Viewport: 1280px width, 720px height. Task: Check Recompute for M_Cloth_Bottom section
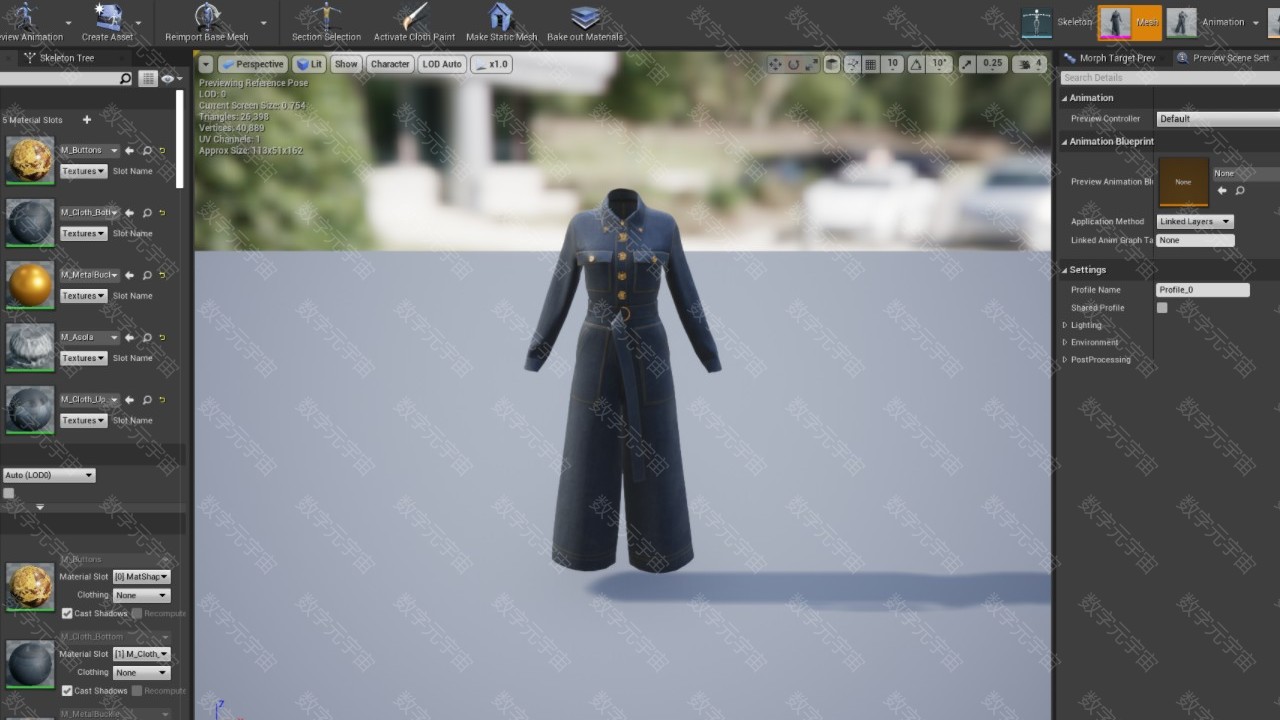click(x=137, y=690)
